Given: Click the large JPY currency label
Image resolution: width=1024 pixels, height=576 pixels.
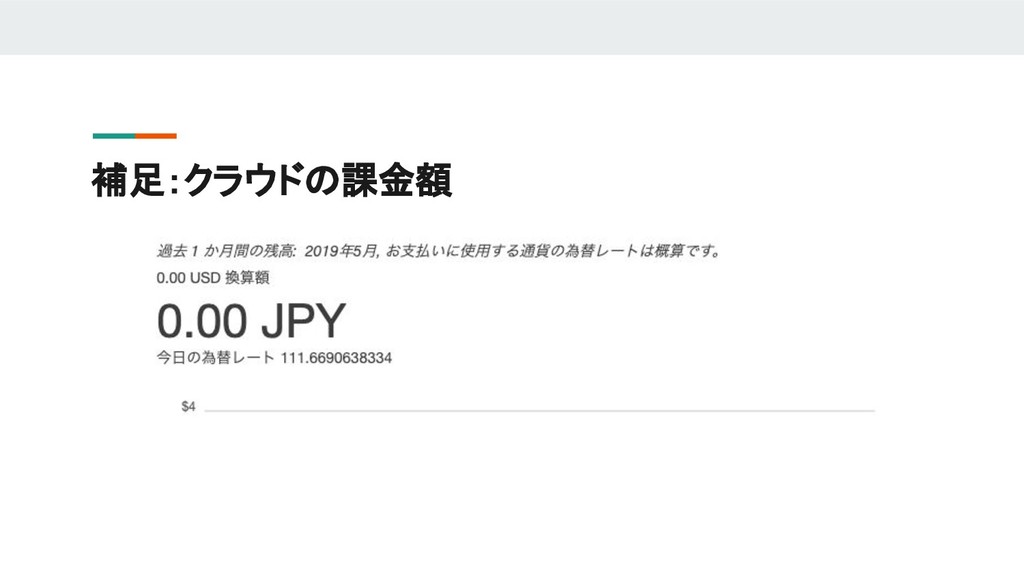Looking at the screenshot, I should pos(303,321).
